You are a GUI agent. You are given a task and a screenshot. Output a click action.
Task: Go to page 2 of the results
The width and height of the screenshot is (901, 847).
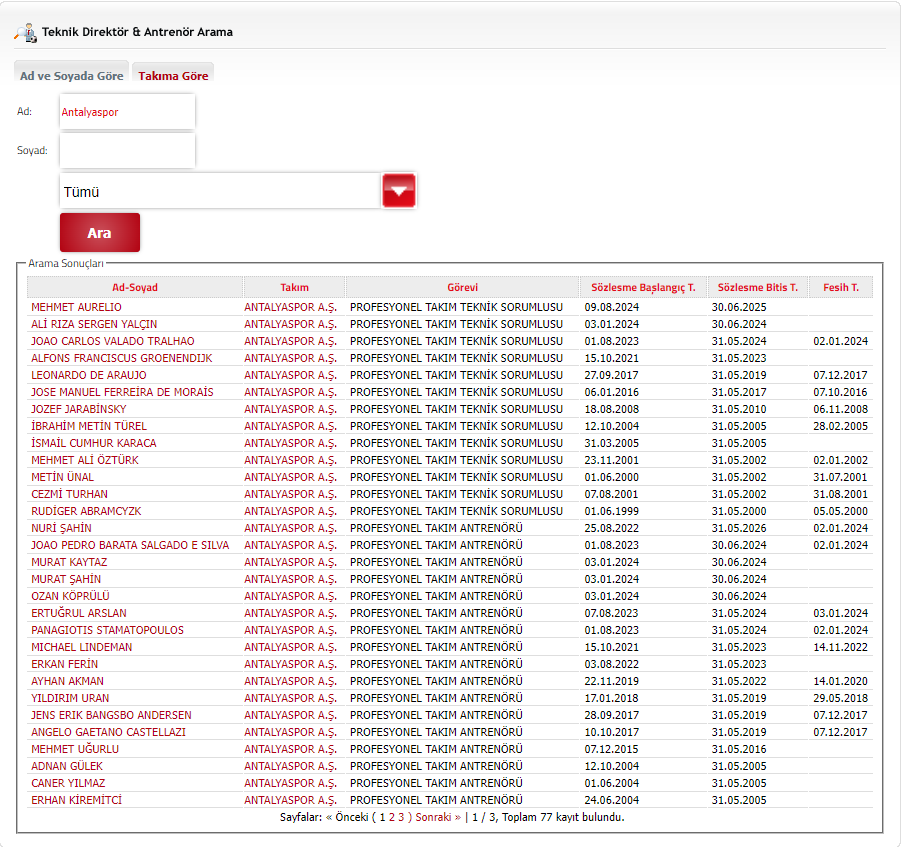390,817
